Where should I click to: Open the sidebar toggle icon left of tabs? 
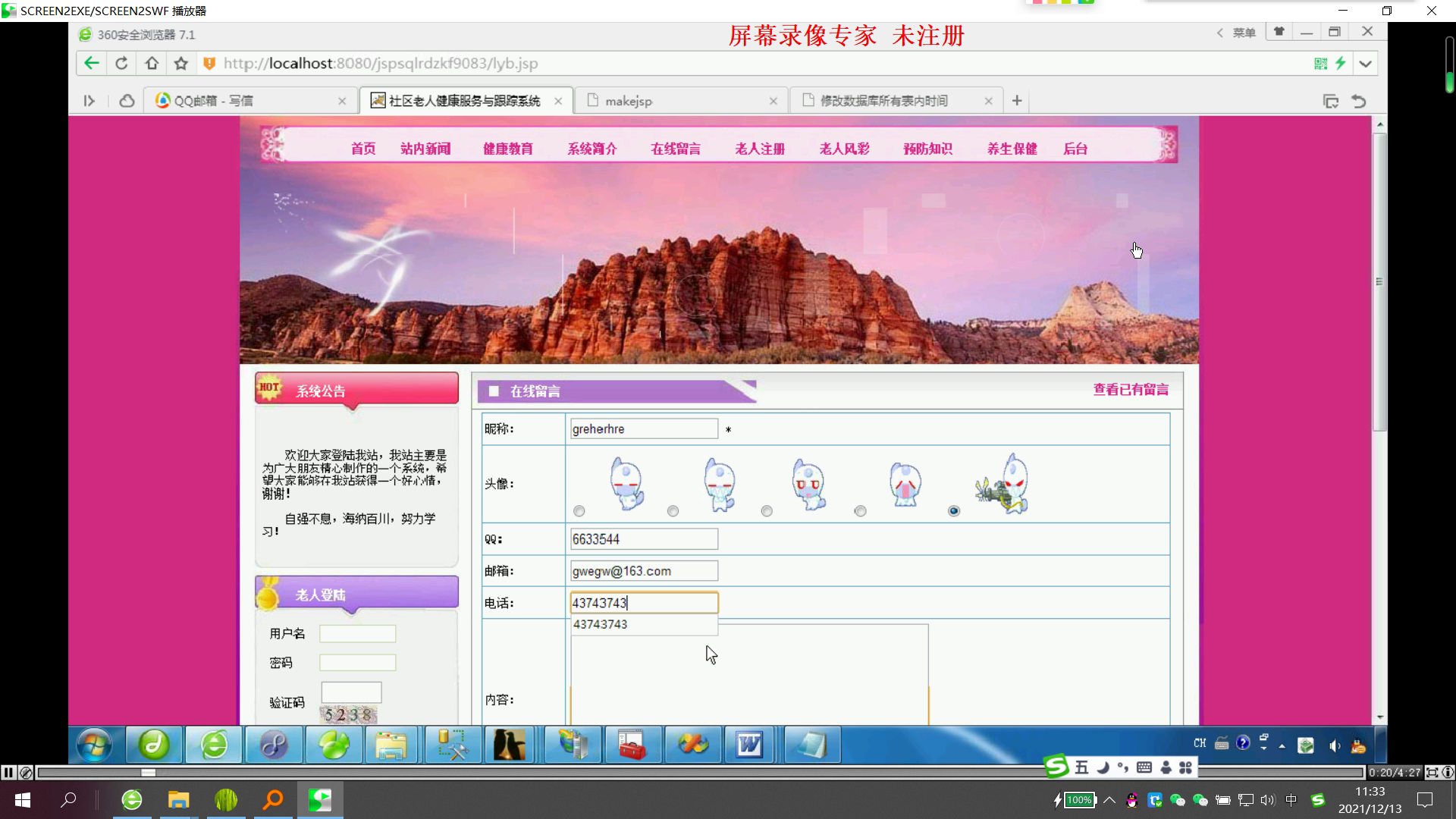pos(89,101)
